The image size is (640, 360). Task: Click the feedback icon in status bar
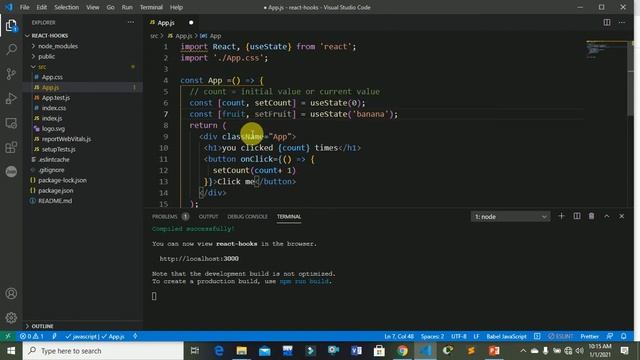pyautogui.click(x=610, y=336)
